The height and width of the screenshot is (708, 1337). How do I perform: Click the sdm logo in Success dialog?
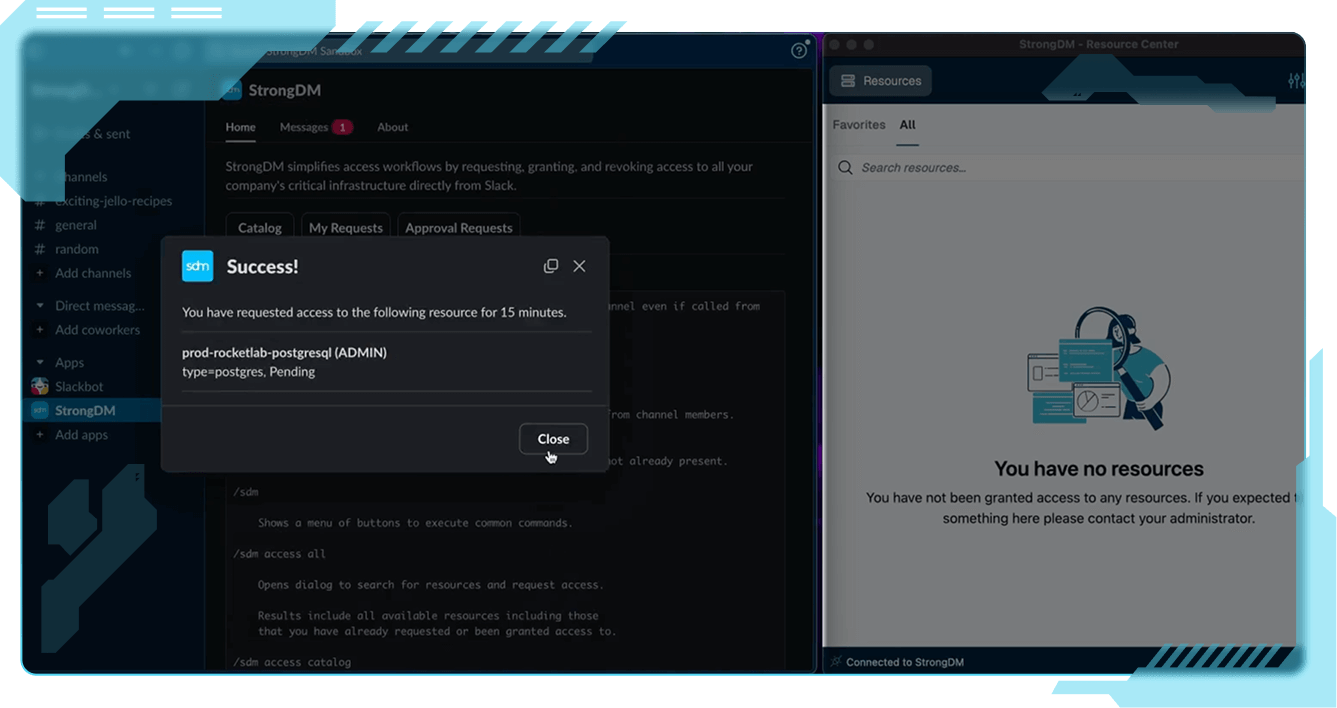tap(198, 266)
